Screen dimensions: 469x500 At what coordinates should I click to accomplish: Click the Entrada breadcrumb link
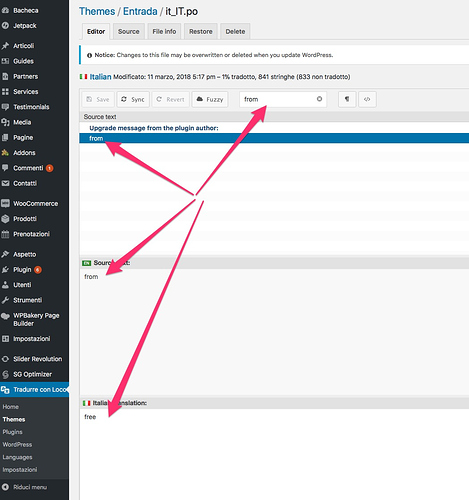[140, 11]
